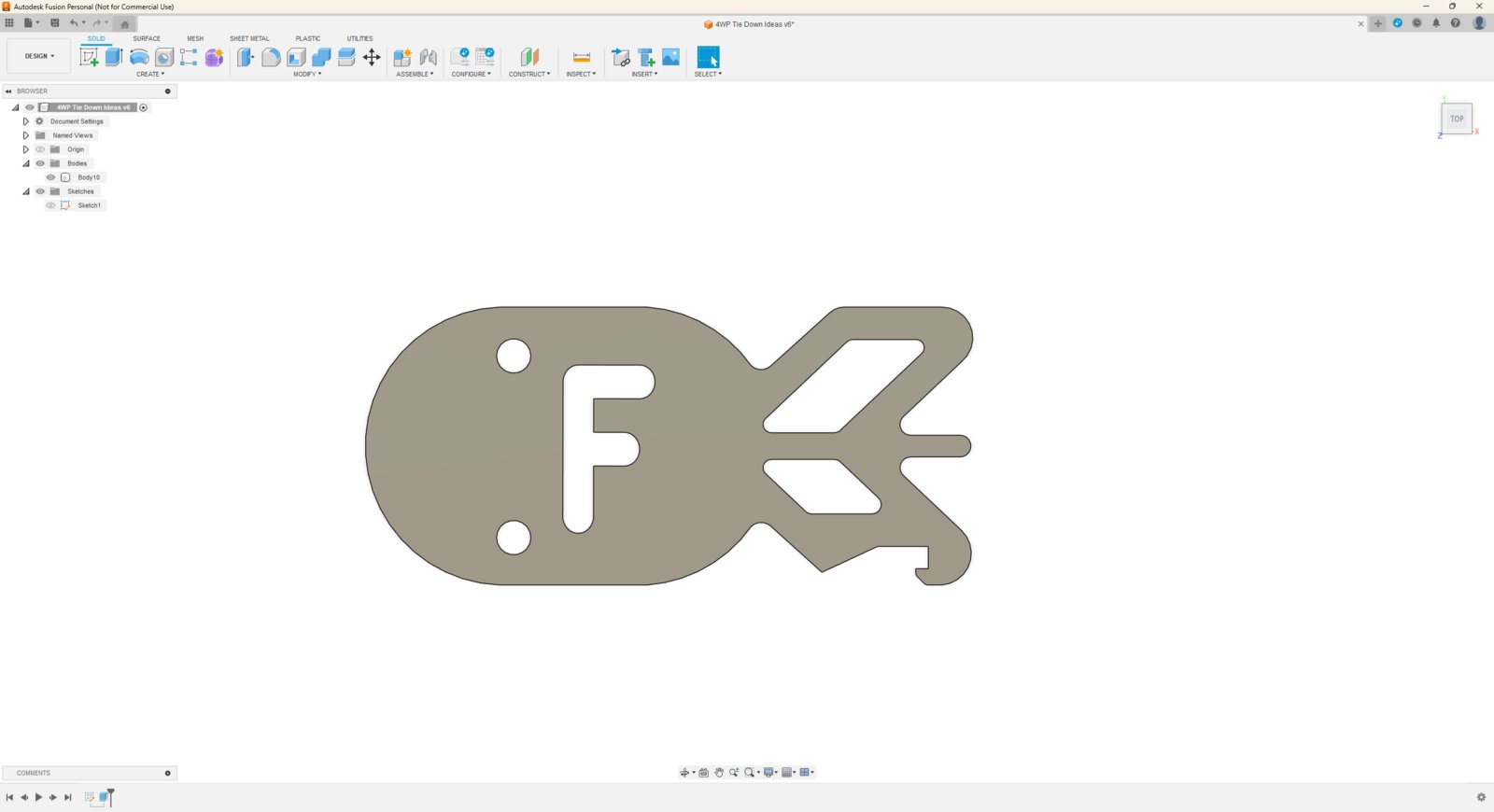This screenshot has height=812, width=1494.
Task: Activate the Select tool
Action: [708, 57]
